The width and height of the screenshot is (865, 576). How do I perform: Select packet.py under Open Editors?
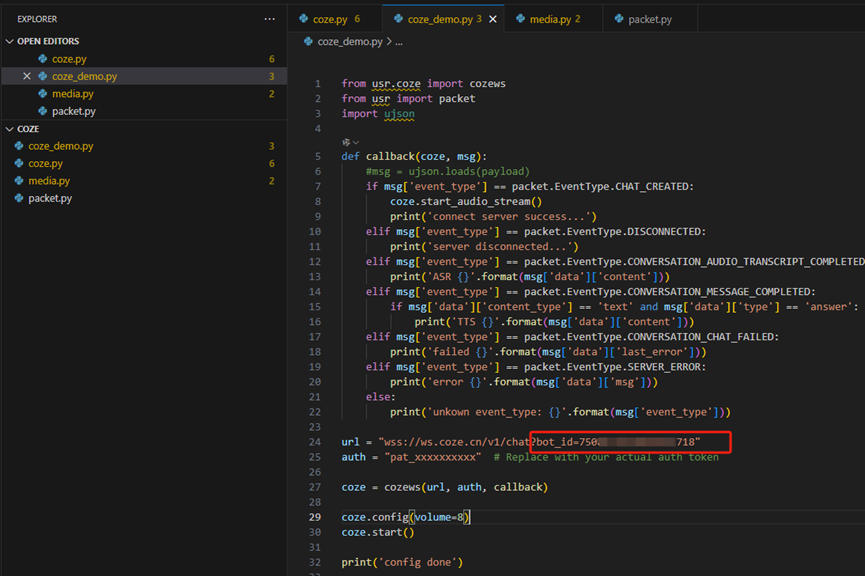(73, 111)
